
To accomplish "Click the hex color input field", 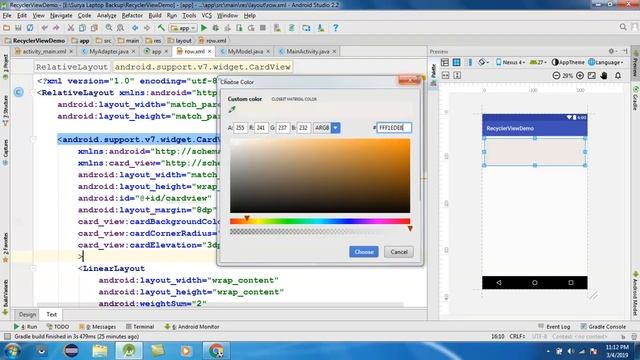I will click(394, 128).
